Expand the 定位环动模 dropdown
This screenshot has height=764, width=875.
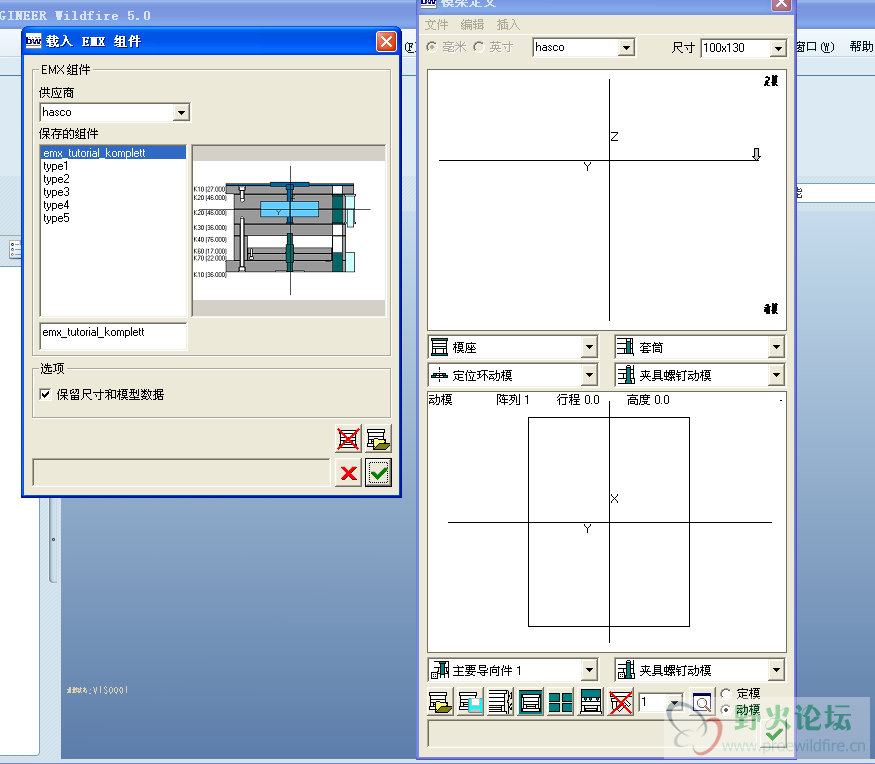point(589,375)
